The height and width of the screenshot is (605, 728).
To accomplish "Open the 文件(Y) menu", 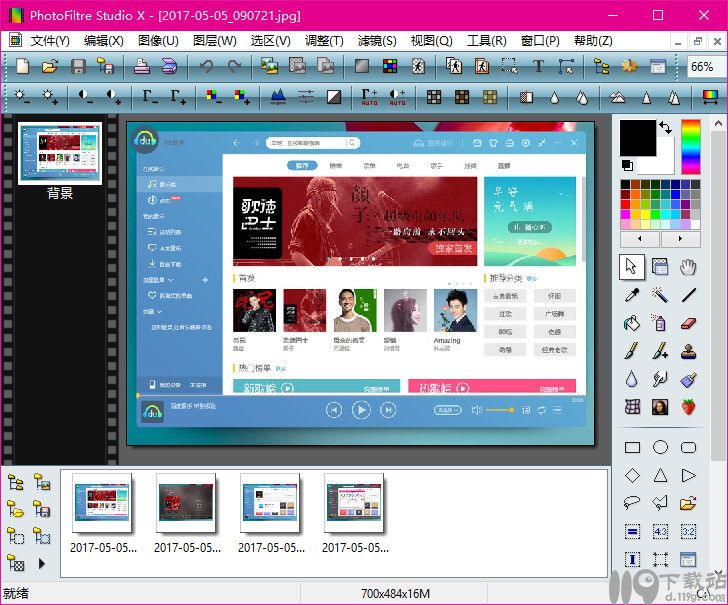I will (x=50, y=41).
